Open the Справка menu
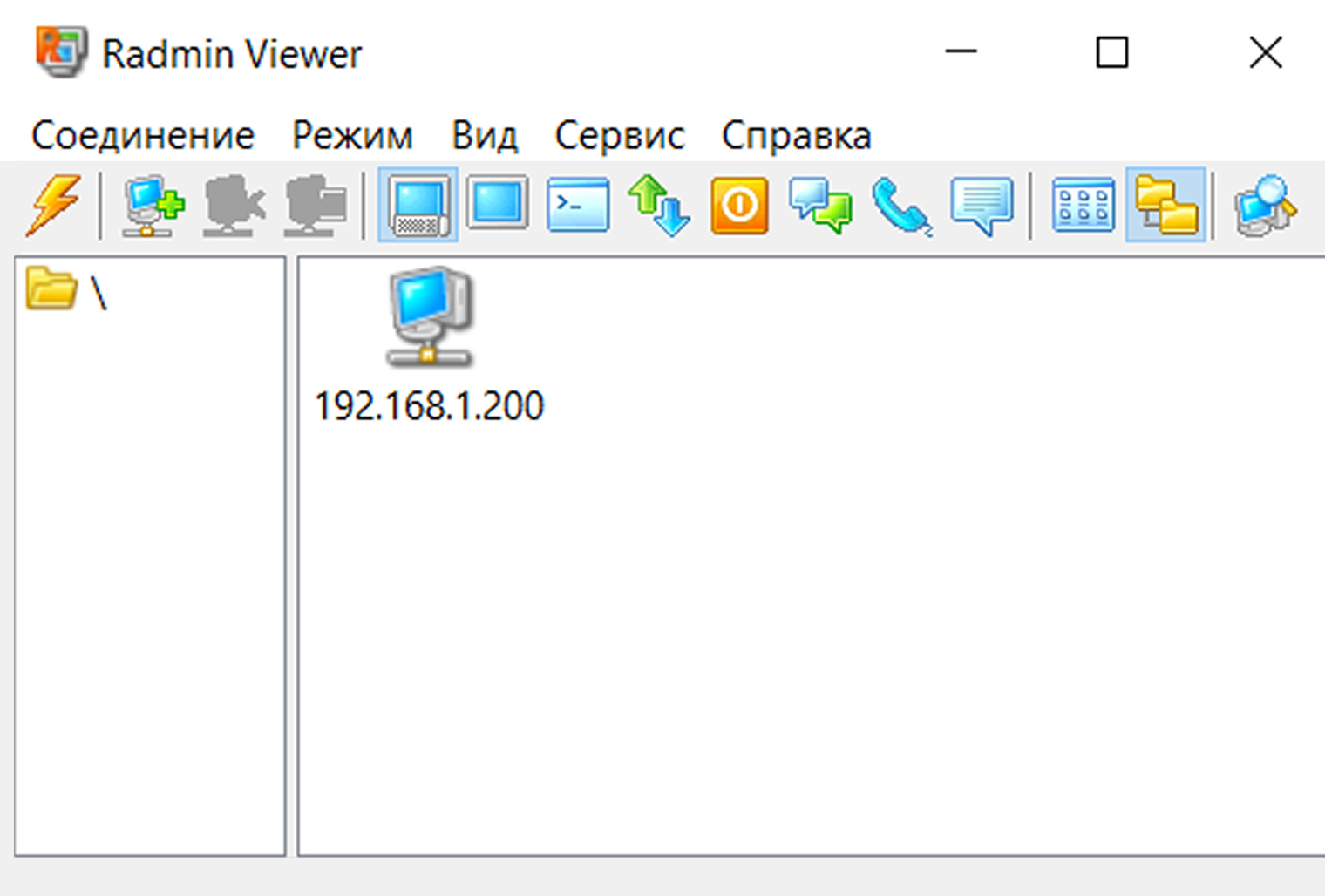 797,136
